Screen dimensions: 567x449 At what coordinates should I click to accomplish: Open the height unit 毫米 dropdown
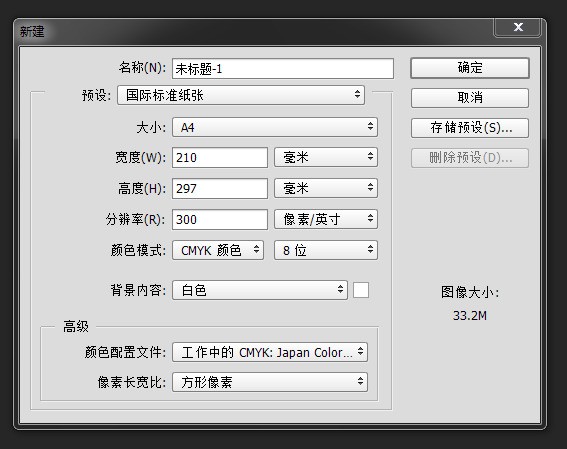click(326, 188)
